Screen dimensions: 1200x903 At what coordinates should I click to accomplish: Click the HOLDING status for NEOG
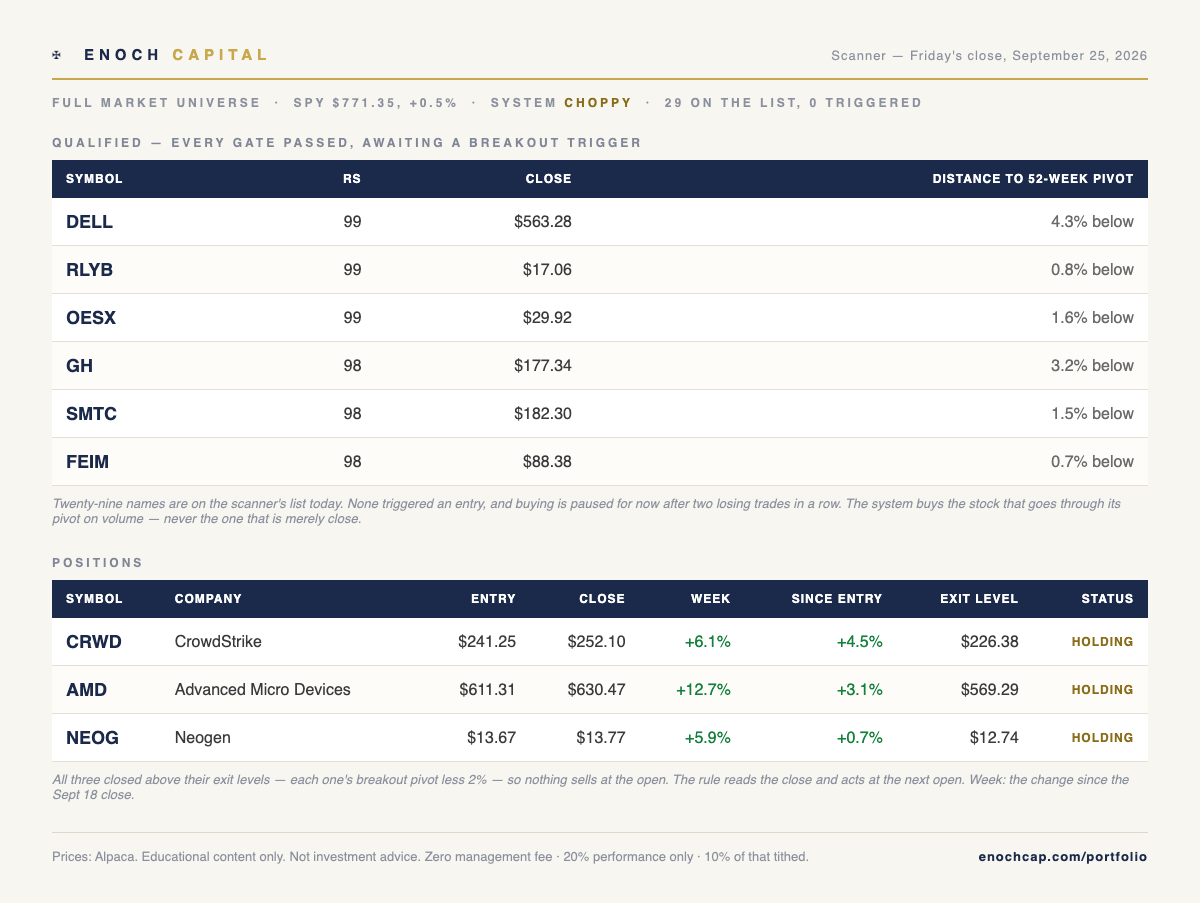click(1103, 738)
